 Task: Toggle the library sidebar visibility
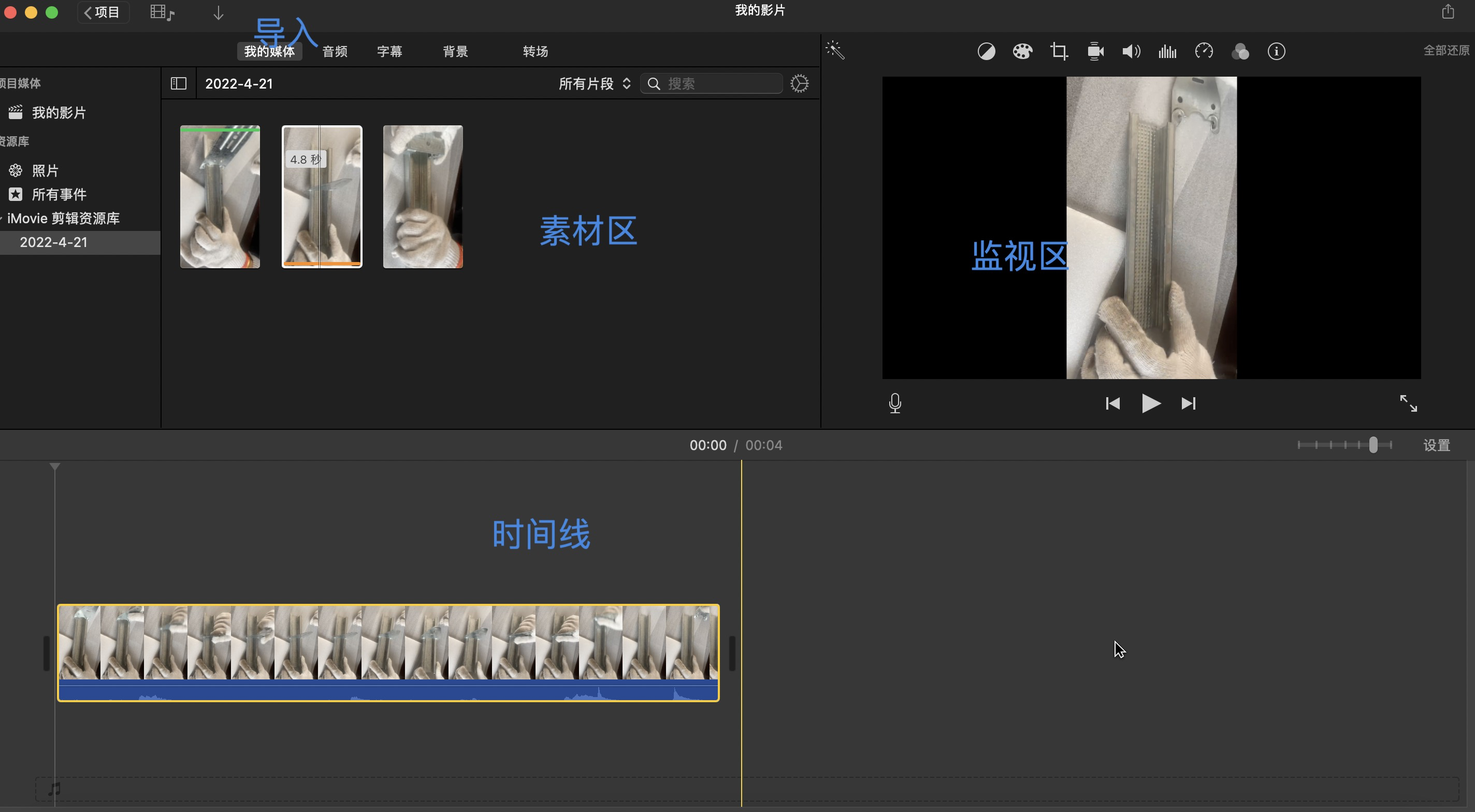click(x=179, y=83)
